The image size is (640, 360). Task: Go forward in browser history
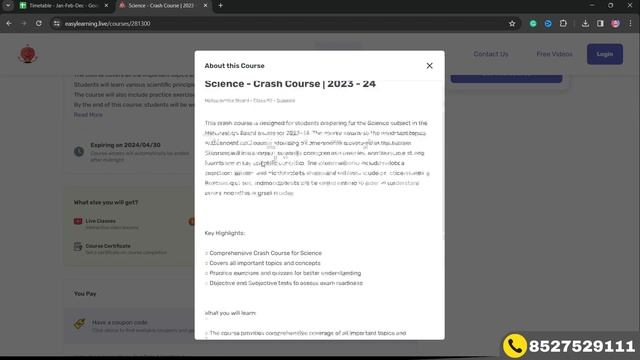pyautogui.click(x=24, y=24)
